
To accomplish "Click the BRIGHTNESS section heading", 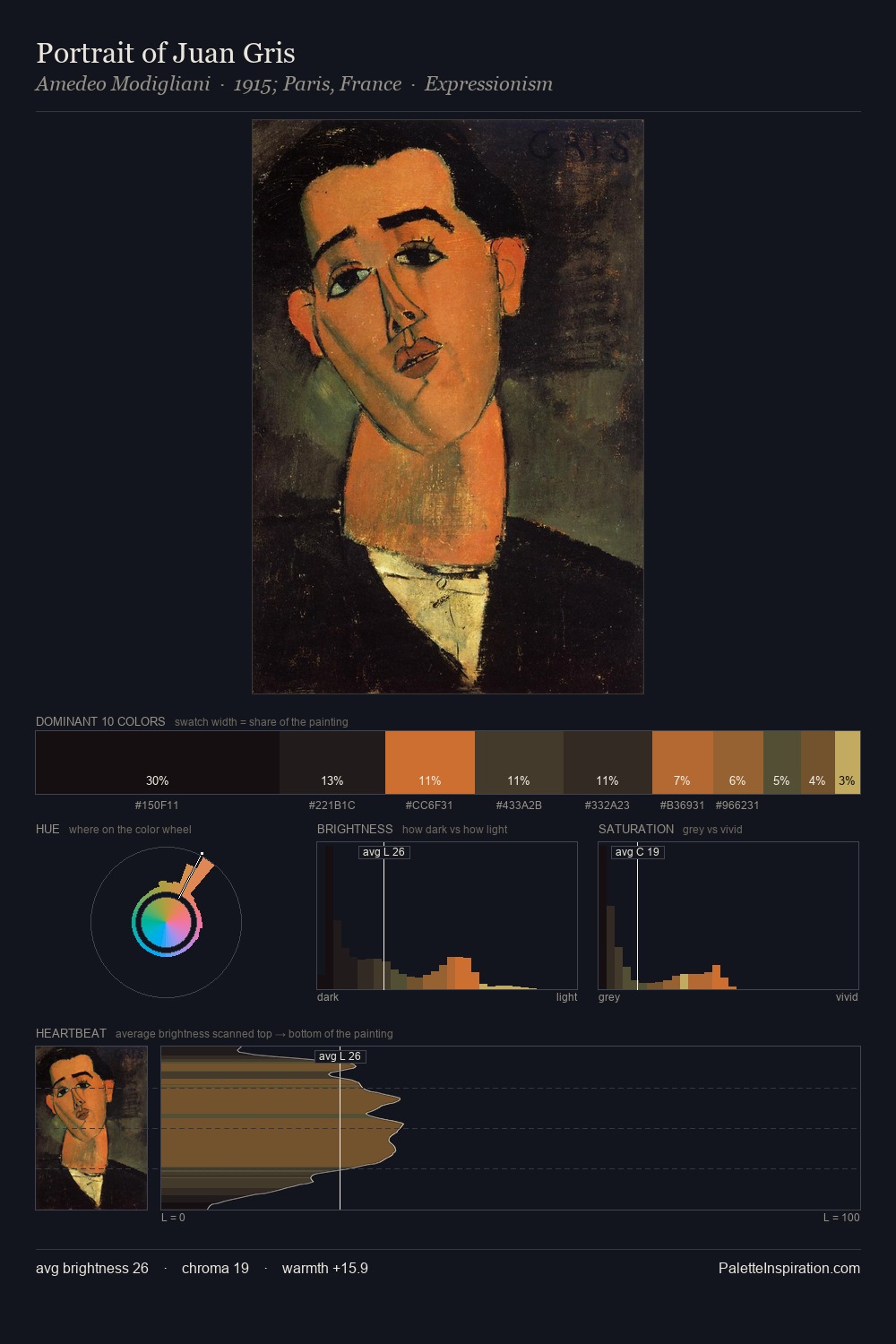I will point(355,829).
